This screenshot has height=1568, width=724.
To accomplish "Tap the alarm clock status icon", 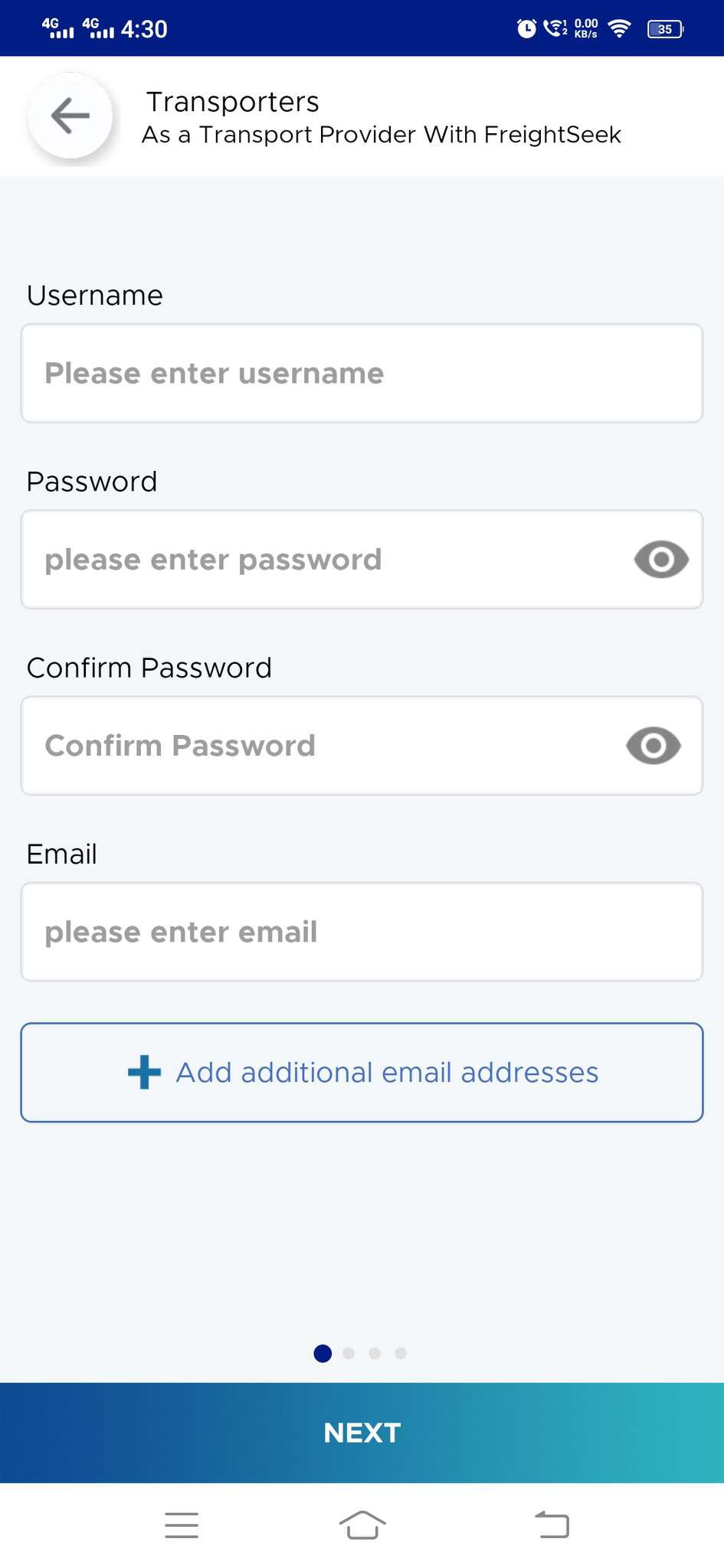I will [526, 29].
